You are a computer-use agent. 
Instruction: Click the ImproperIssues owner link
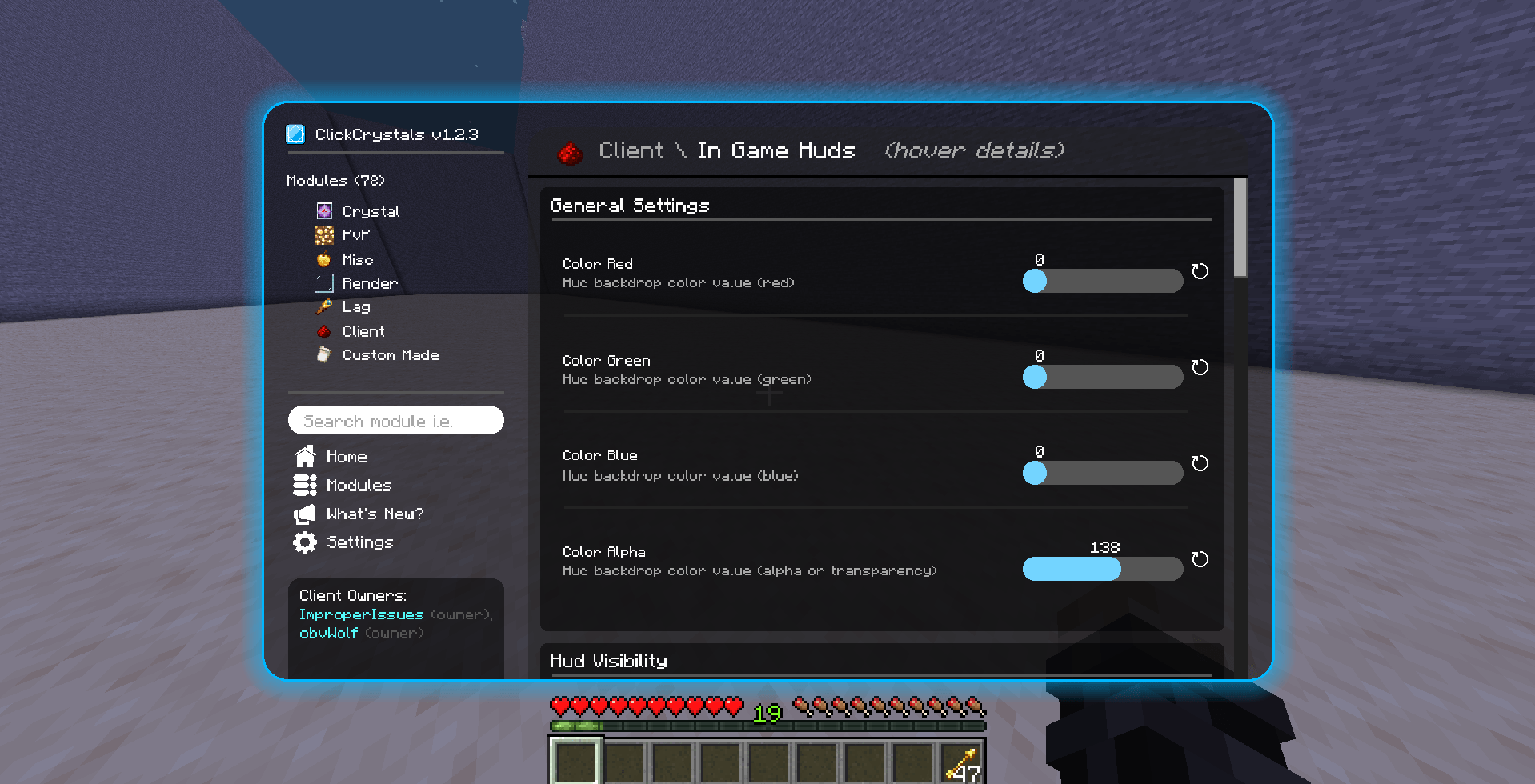point(361,614)
